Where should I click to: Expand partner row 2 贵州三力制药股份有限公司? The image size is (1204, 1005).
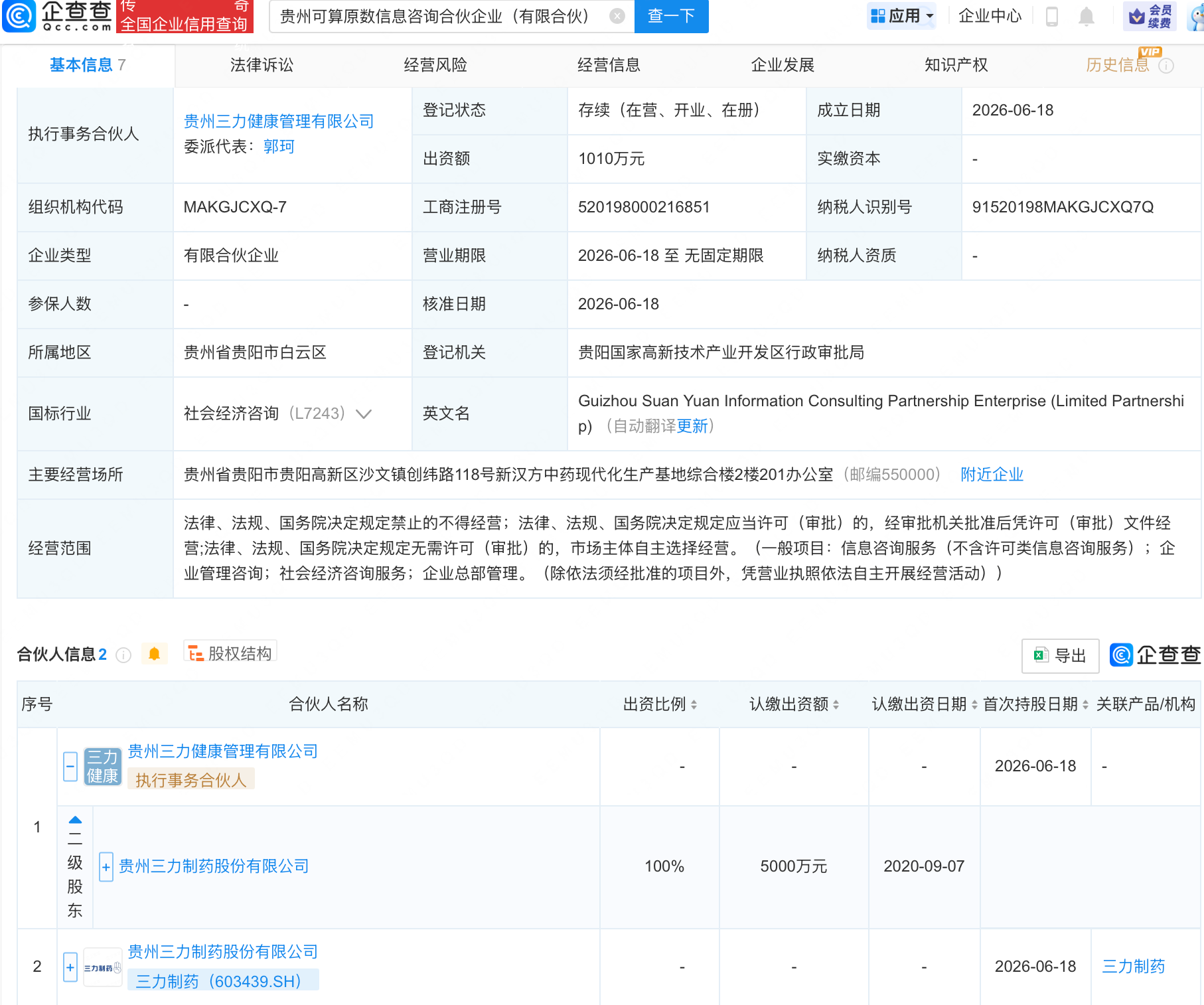pyautogui.click(x=70, y=967)
